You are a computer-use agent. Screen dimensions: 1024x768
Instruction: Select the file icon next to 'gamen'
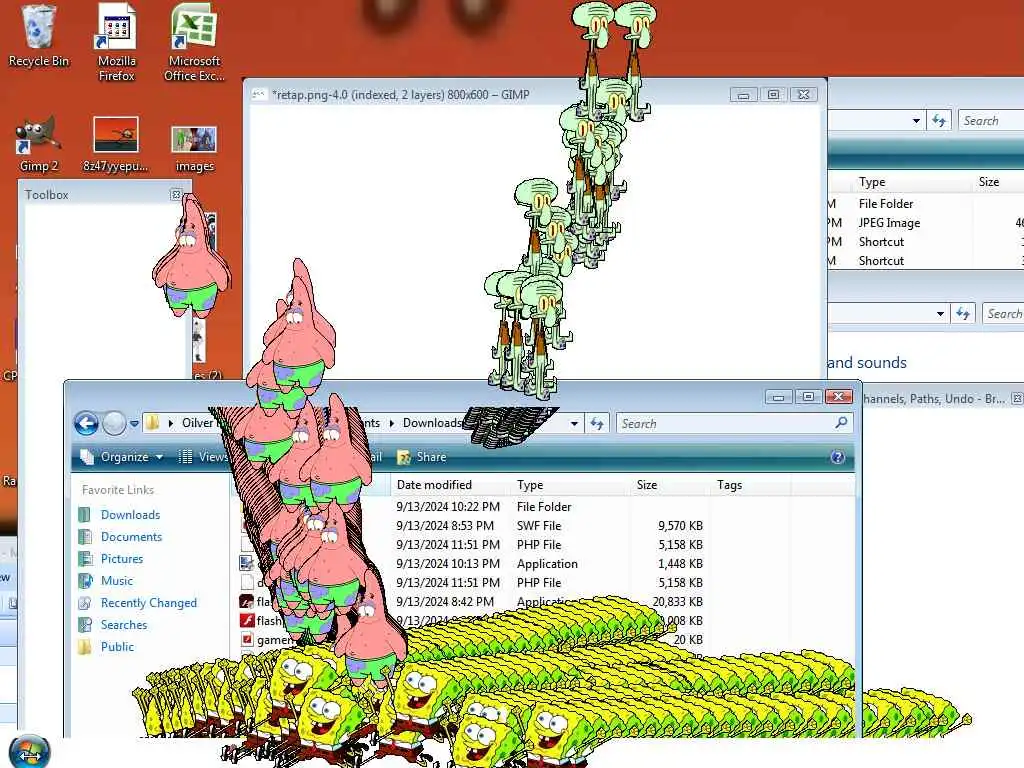(247, 639)
